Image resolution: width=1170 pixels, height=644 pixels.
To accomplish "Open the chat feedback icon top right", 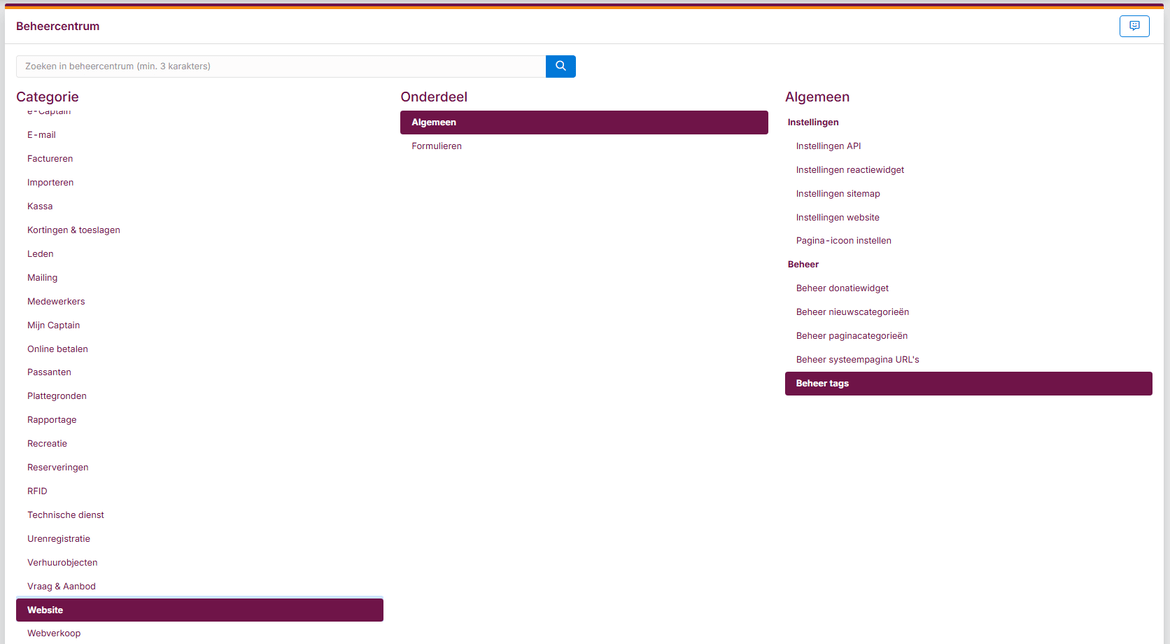I will coord(1134,26).
